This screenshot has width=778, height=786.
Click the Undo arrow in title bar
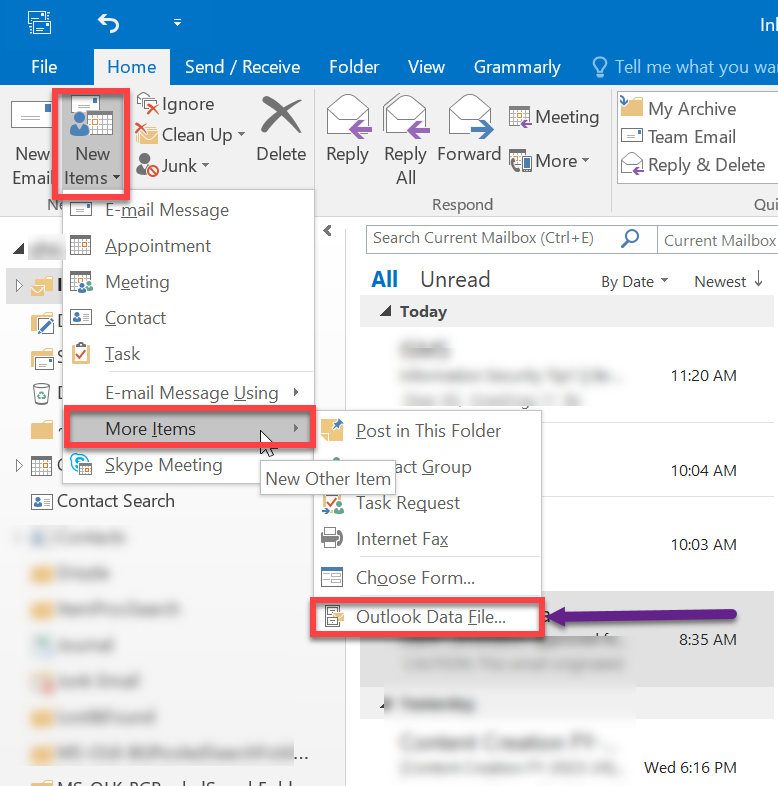tap(108, 23)
